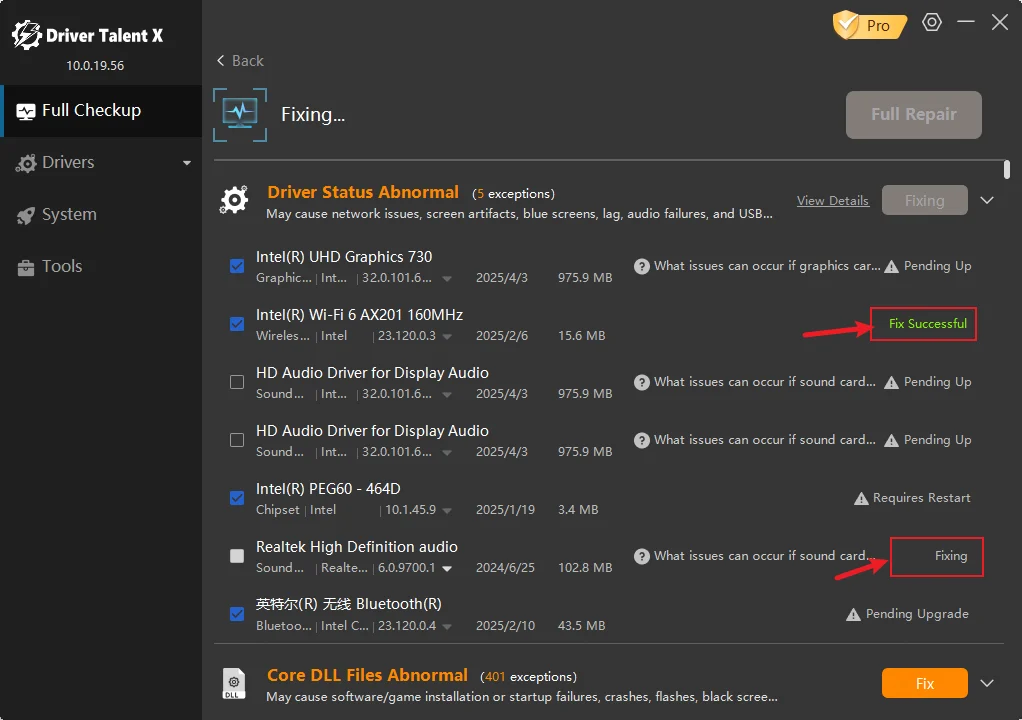Screen dimensions: 1022x720
Task: Open settings via the hexagon gear icon
Action: (932, 22)
